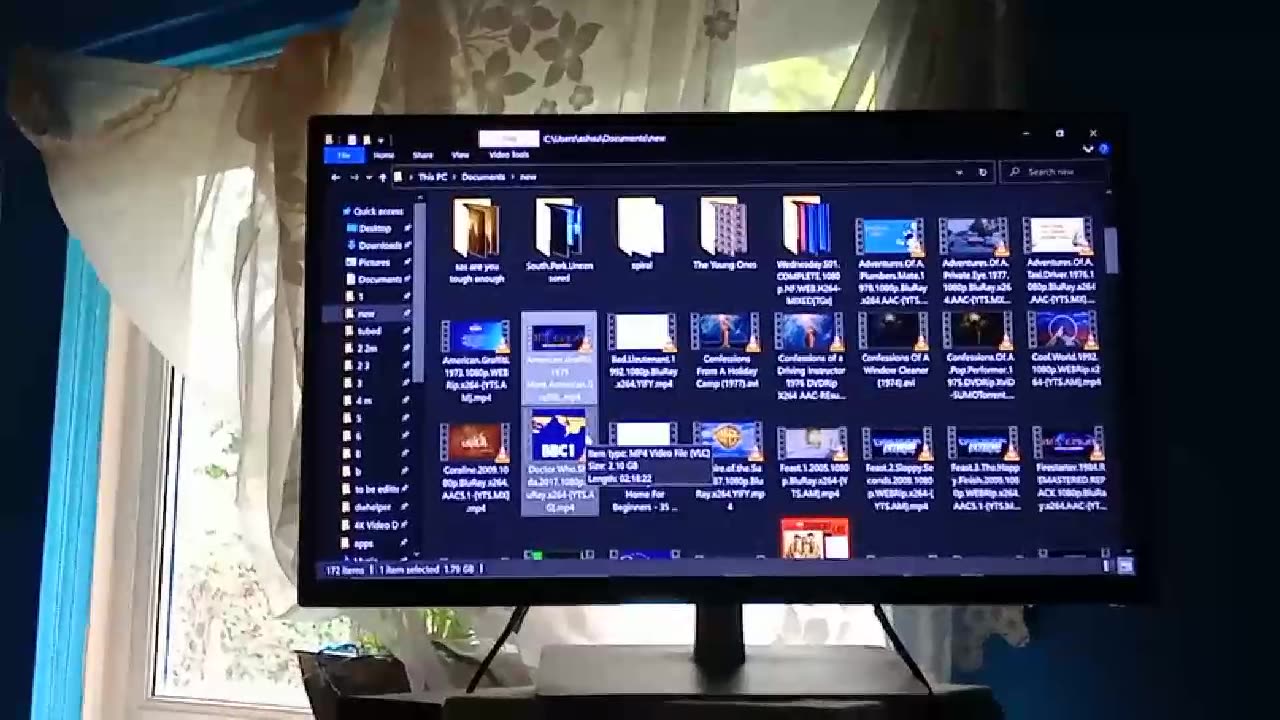Screen dimensions: 1280x720
Task: Open Explorer Help via the question-mark icon
Action: point(1103,149)
